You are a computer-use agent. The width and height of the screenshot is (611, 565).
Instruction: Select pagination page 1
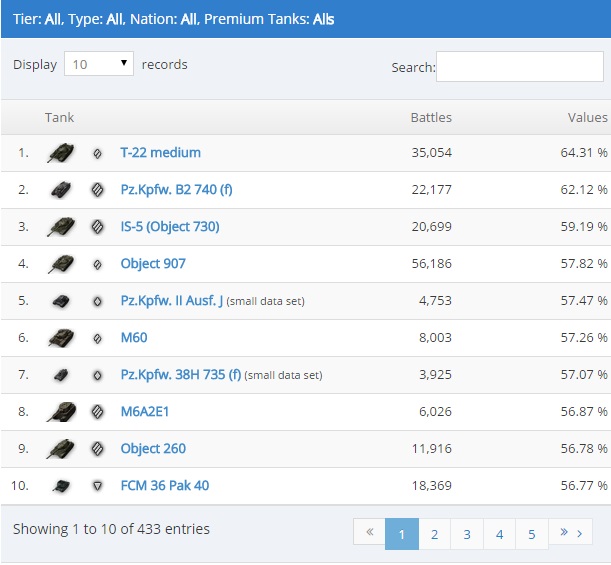click(x=402, y=534)
